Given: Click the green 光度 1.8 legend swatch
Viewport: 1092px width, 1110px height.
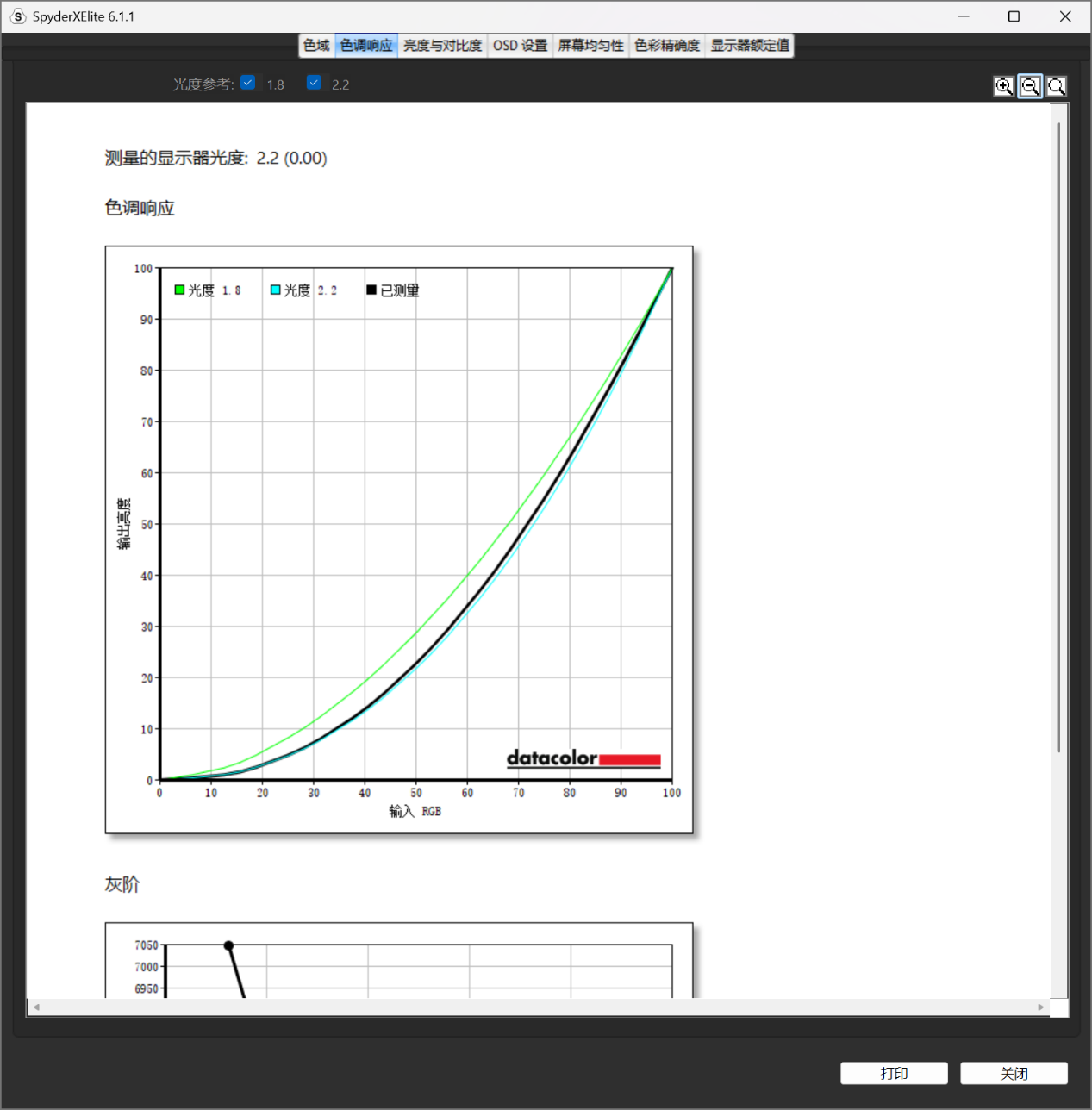Looking at the screenshot, I should pos(179,290).
